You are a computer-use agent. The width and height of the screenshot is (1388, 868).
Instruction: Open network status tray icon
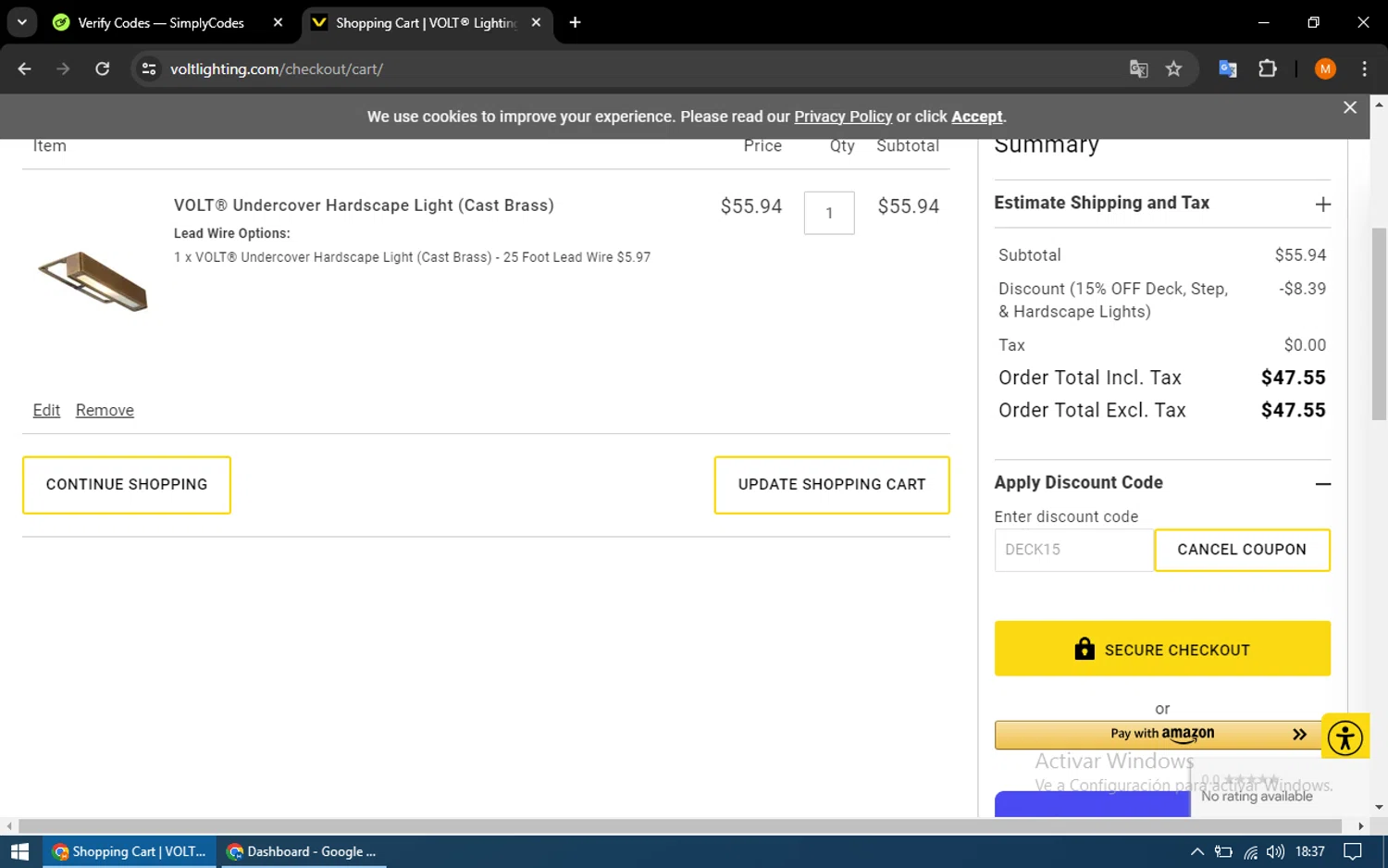point(1250,852)
